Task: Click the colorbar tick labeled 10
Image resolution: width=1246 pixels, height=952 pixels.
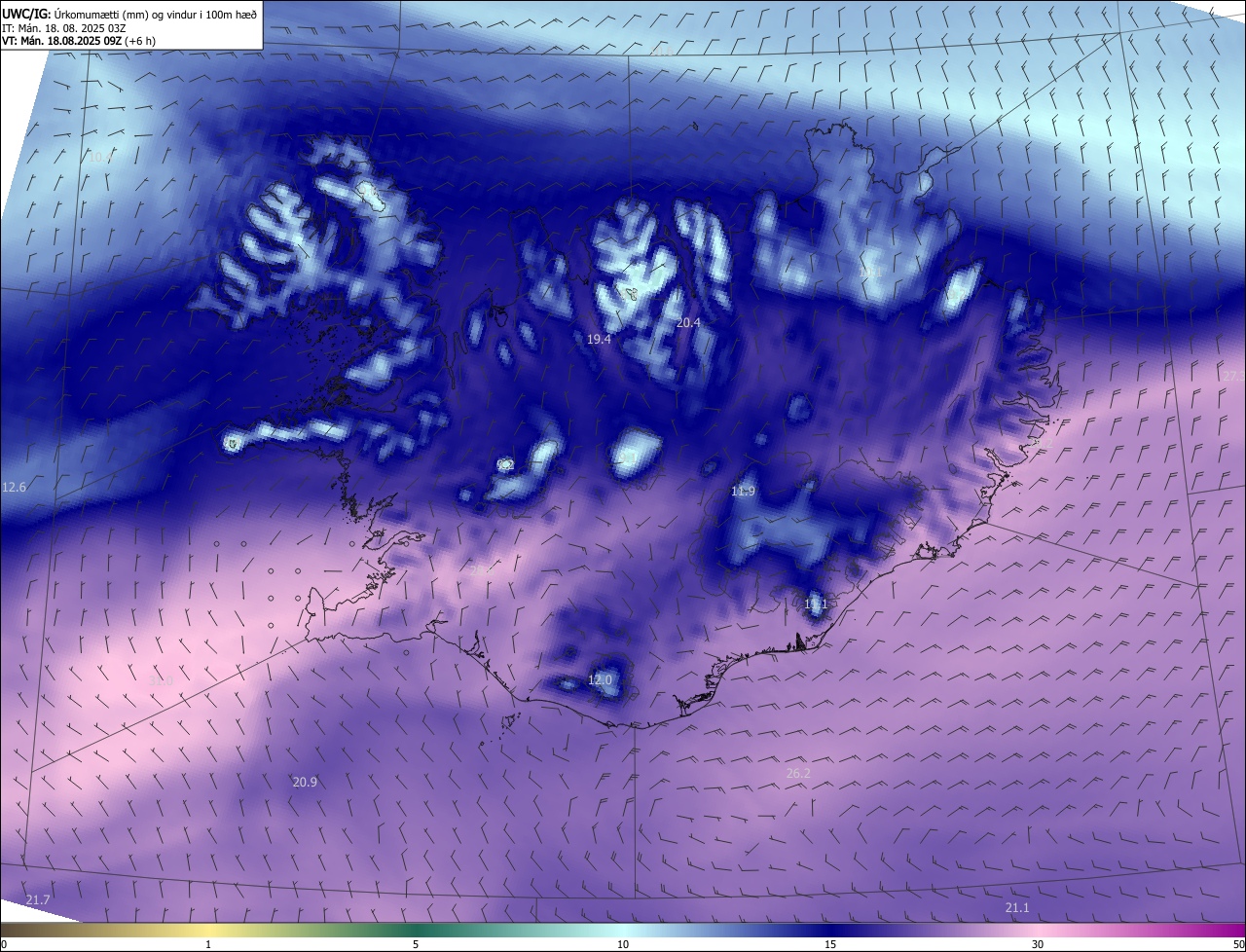Action: [x=623, y=944]
